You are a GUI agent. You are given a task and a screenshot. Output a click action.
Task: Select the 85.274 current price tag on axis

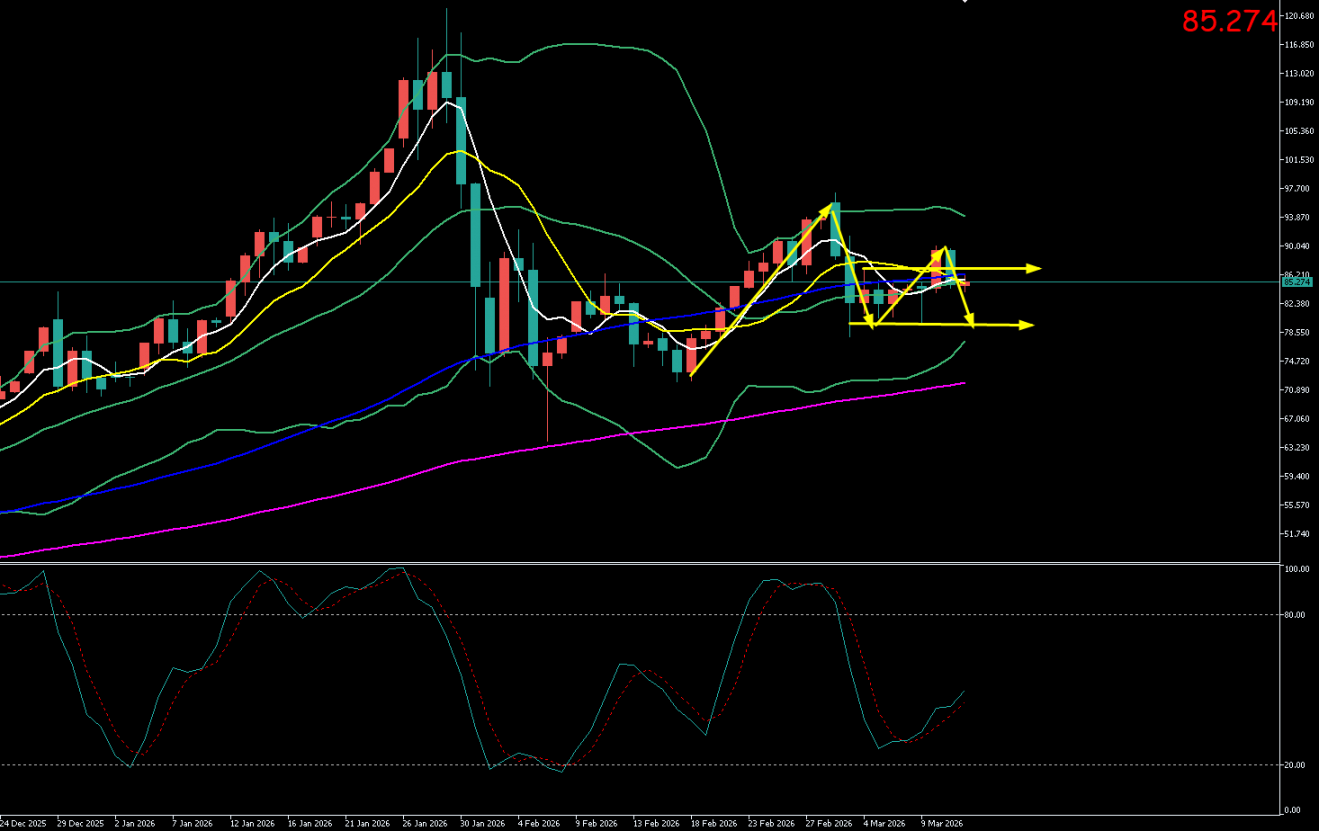(1297, 282)
